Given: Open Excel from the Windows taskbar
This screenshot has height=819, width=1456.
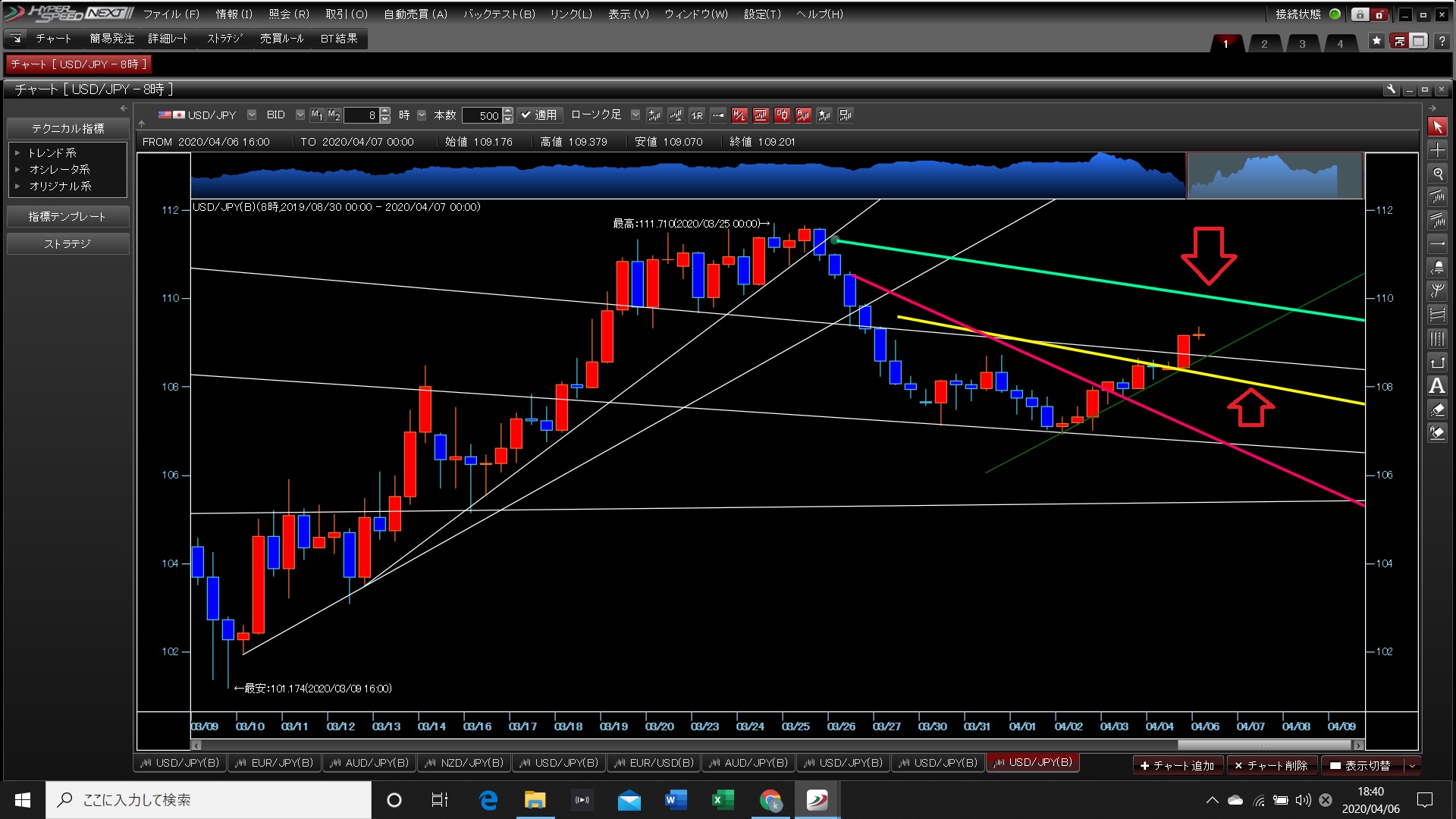Looking at the screenshot, I should coord(723,800).
